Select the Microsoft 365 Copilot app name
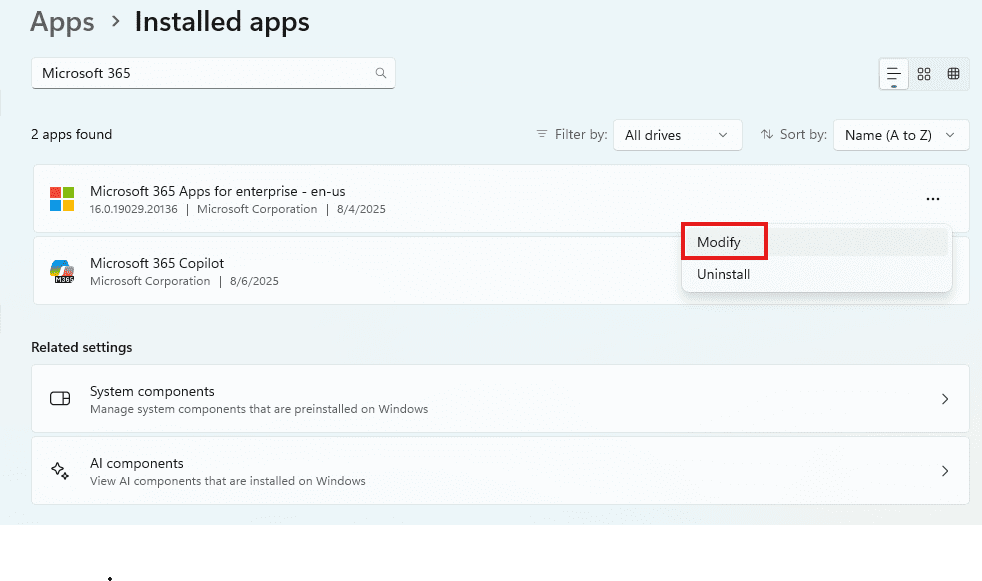This screenshot has height=581, width=982. (x=157, y=263)
